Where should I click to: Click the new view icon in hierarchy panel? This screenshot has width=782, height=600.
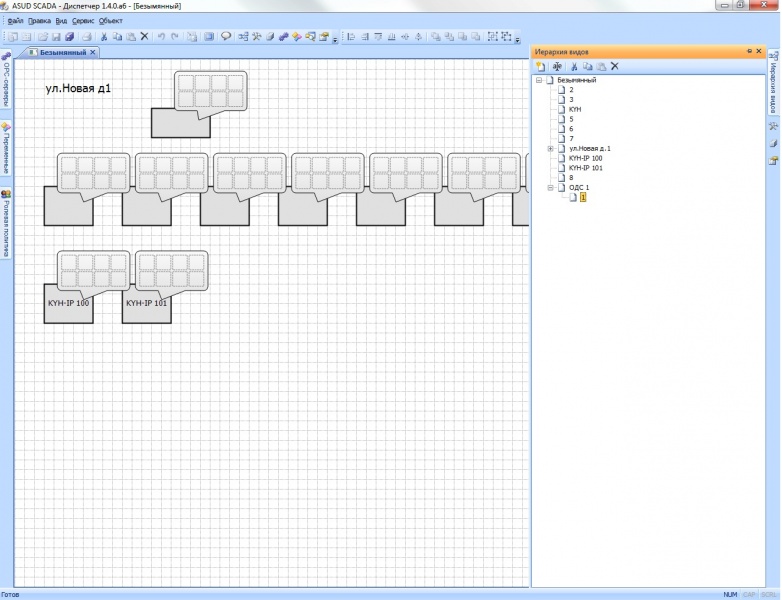click(x=541, y=66)
